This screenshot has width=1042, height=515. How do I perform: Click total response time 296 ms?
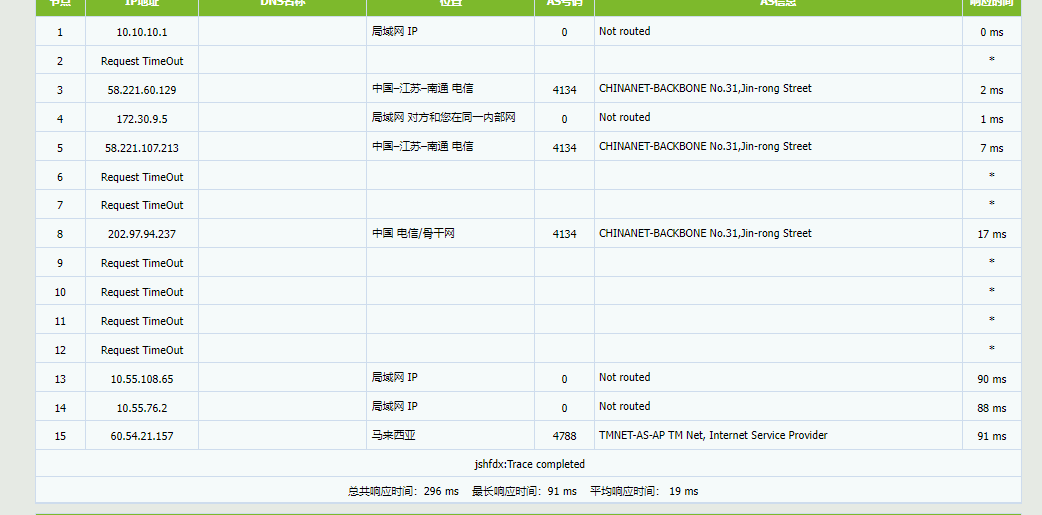(403, 492)
